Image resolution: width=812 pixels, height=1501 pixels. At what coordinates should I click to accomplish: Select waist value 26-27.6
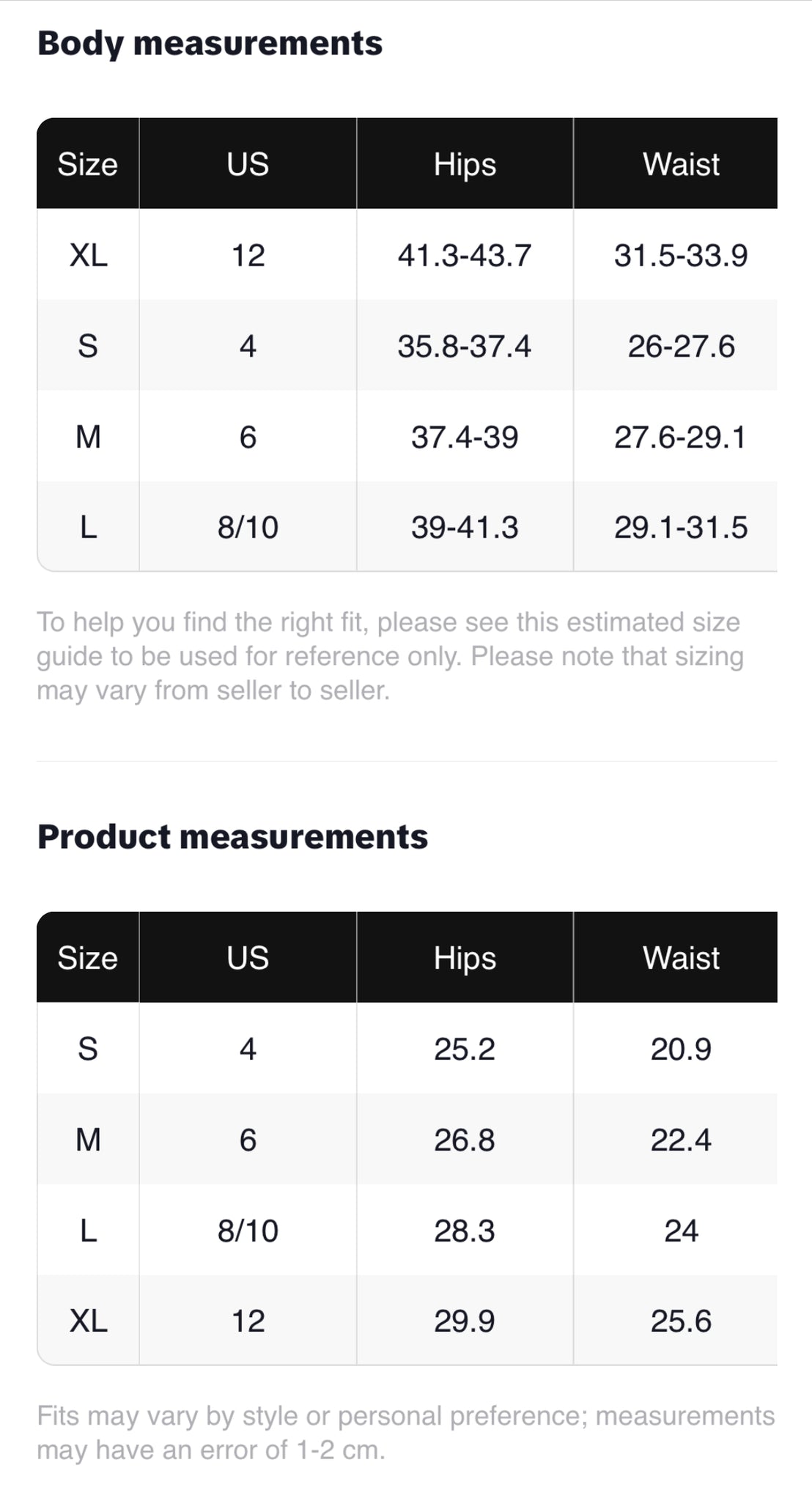click(681, 346)
